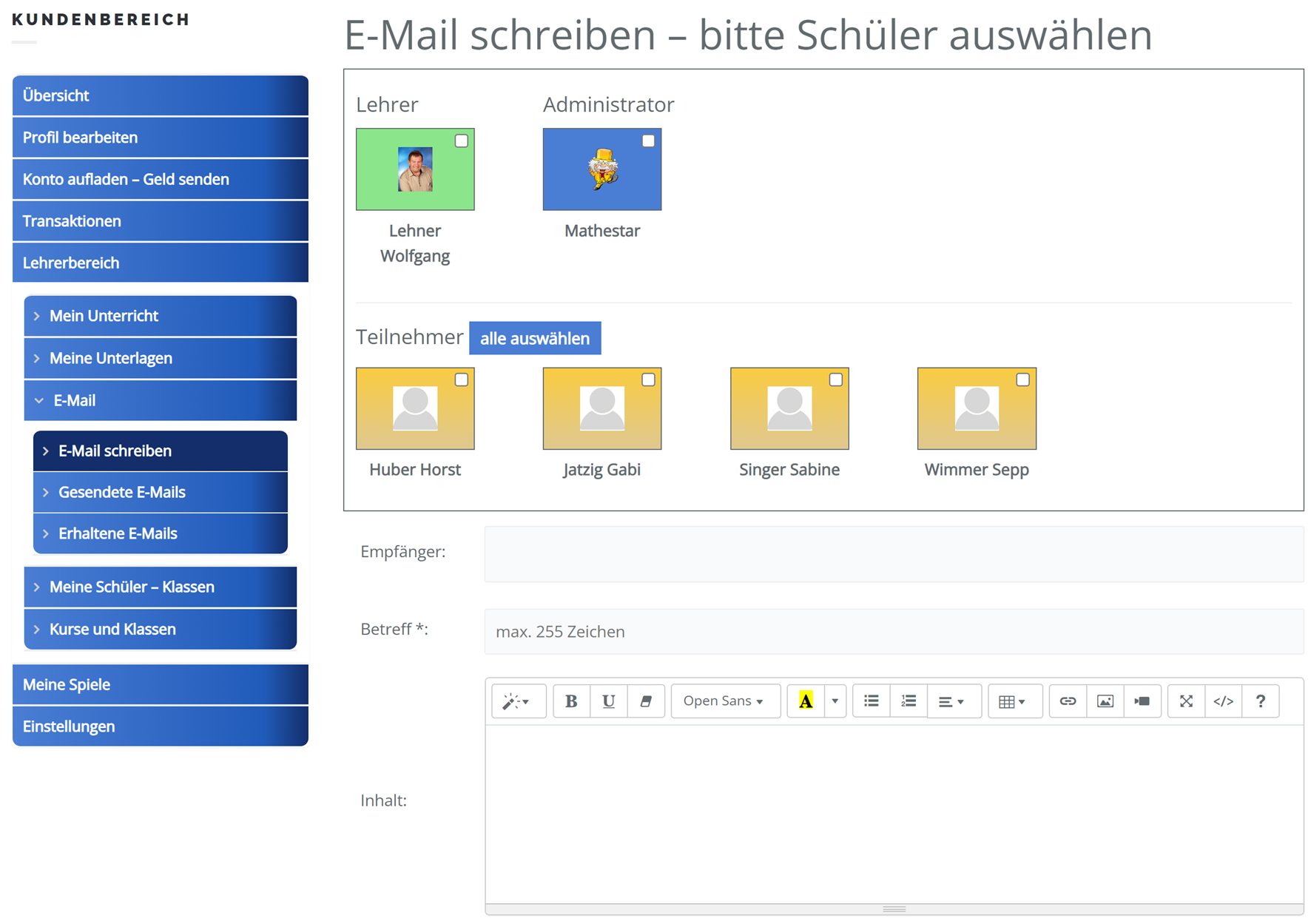
Task: Insert a hyperlink using the link icon
Action: (x=1068, y=701)
